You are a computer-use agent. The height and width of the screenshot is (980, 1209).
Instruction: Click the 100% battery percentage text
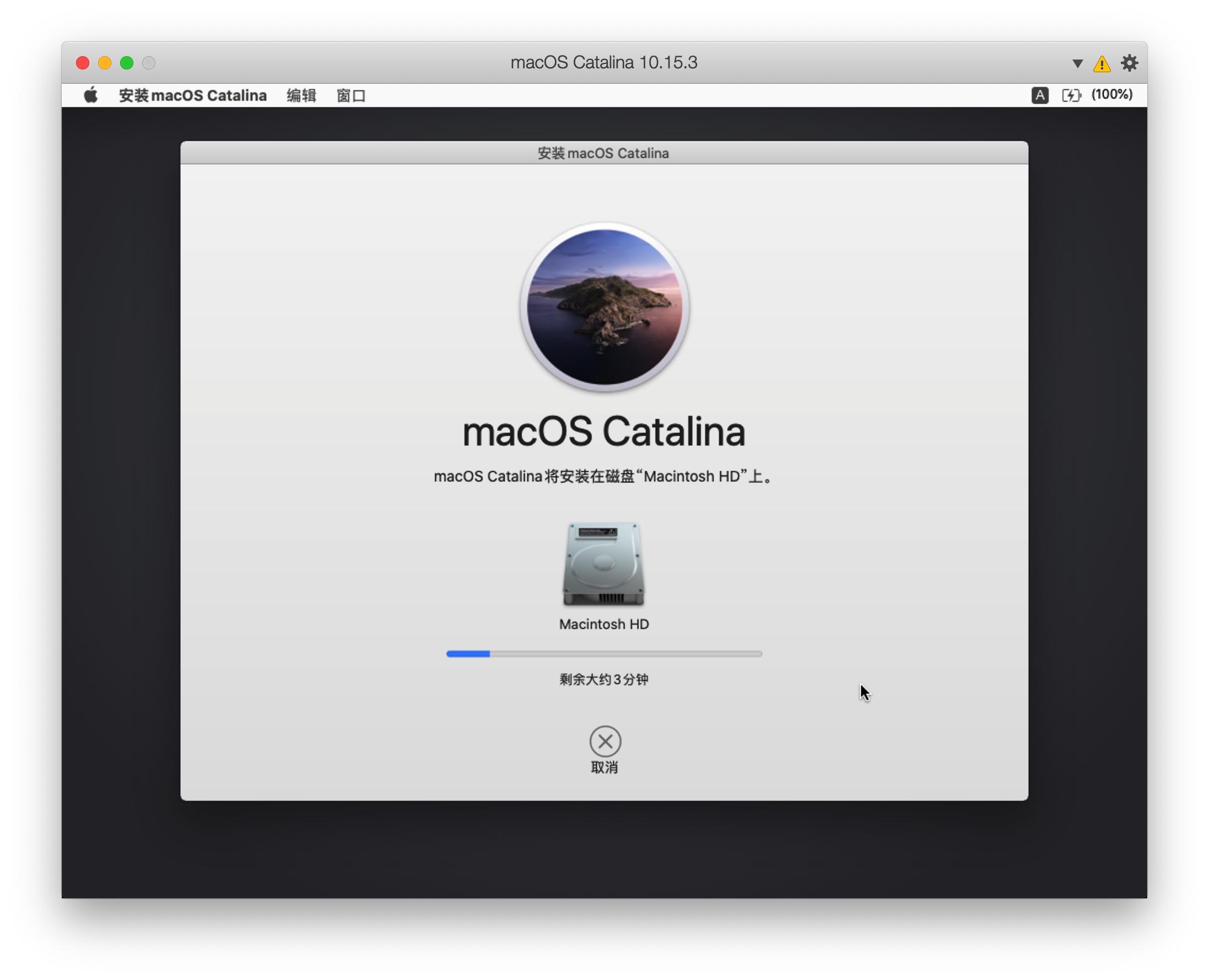pos(1111,94)
